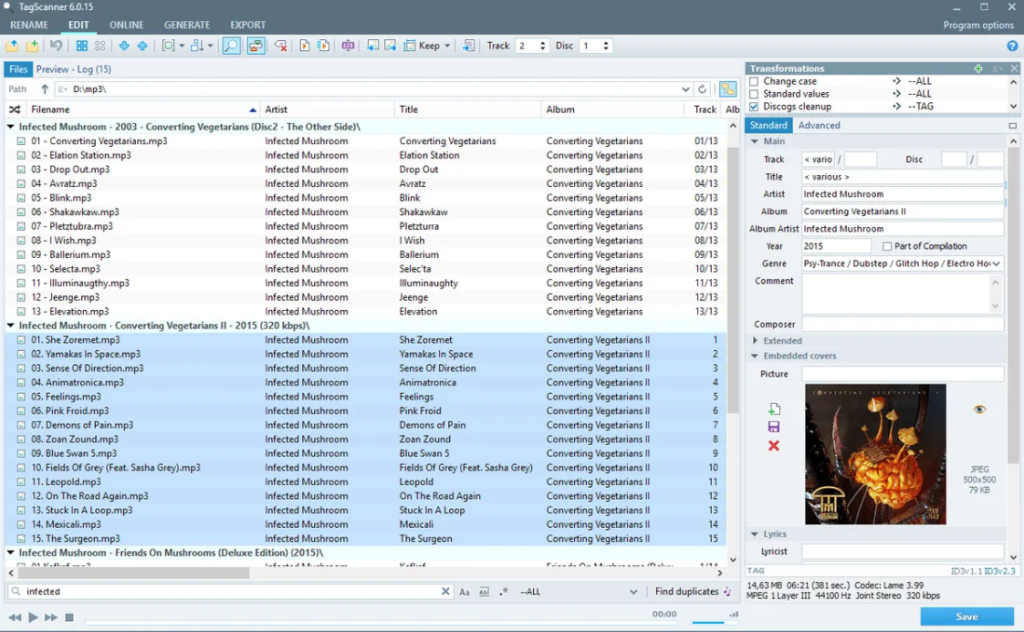Toggle checkbox for 01 - Converting Vegetarians.mp3
The image size is (1024, 632).
(21, 141)
